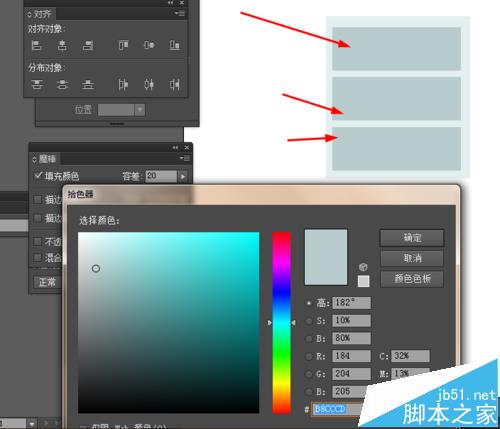500x429 pixels.
Task: Click the 颜色色板 button
Action: coord(412,279)
